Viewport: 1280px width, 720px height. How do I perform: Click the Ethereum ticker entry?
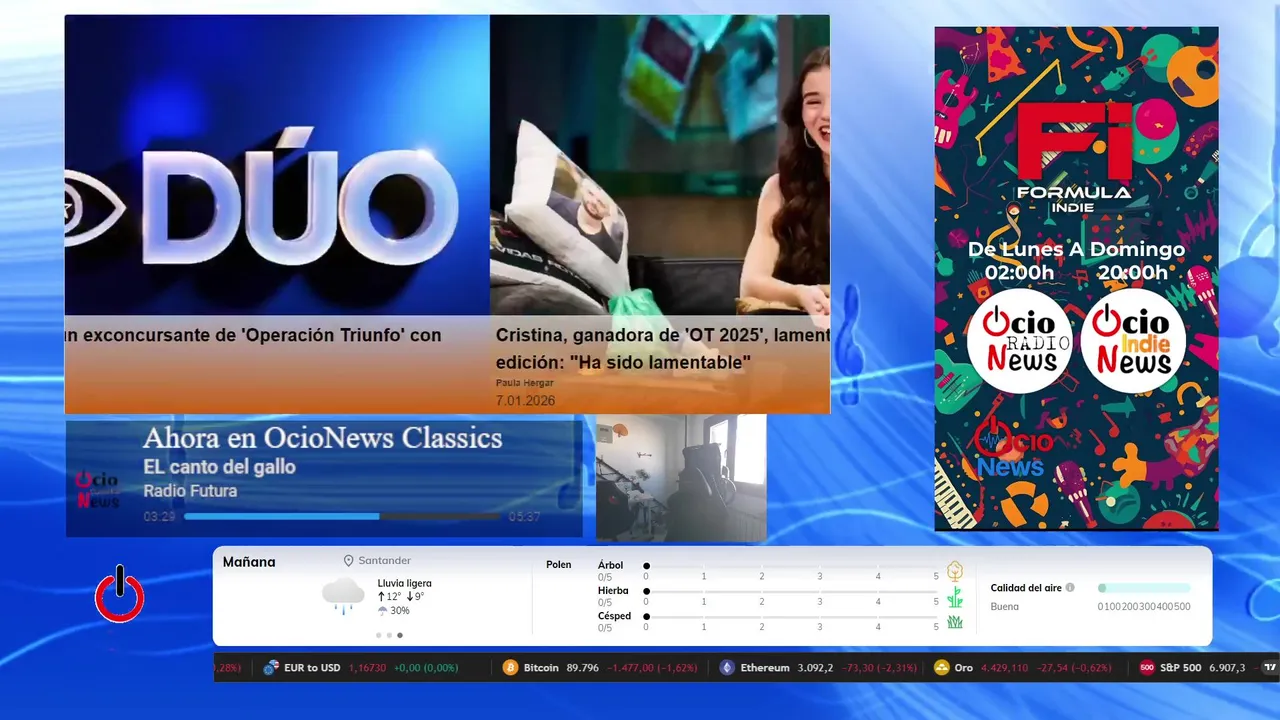(x=816, y=667)
